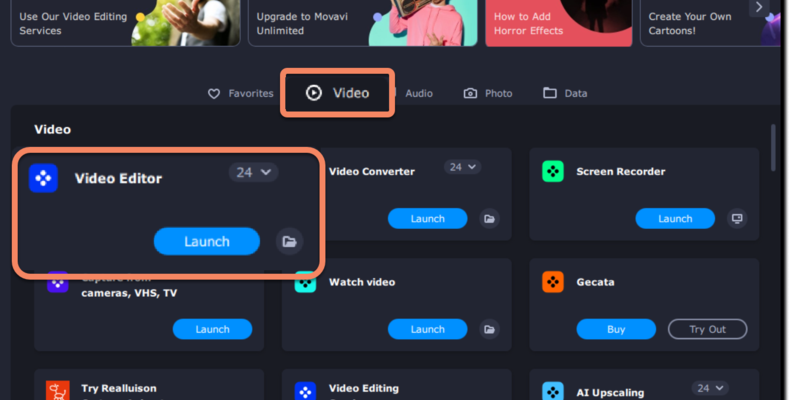Launch capture from cameras, VHS, TV

tap(212, 329)
